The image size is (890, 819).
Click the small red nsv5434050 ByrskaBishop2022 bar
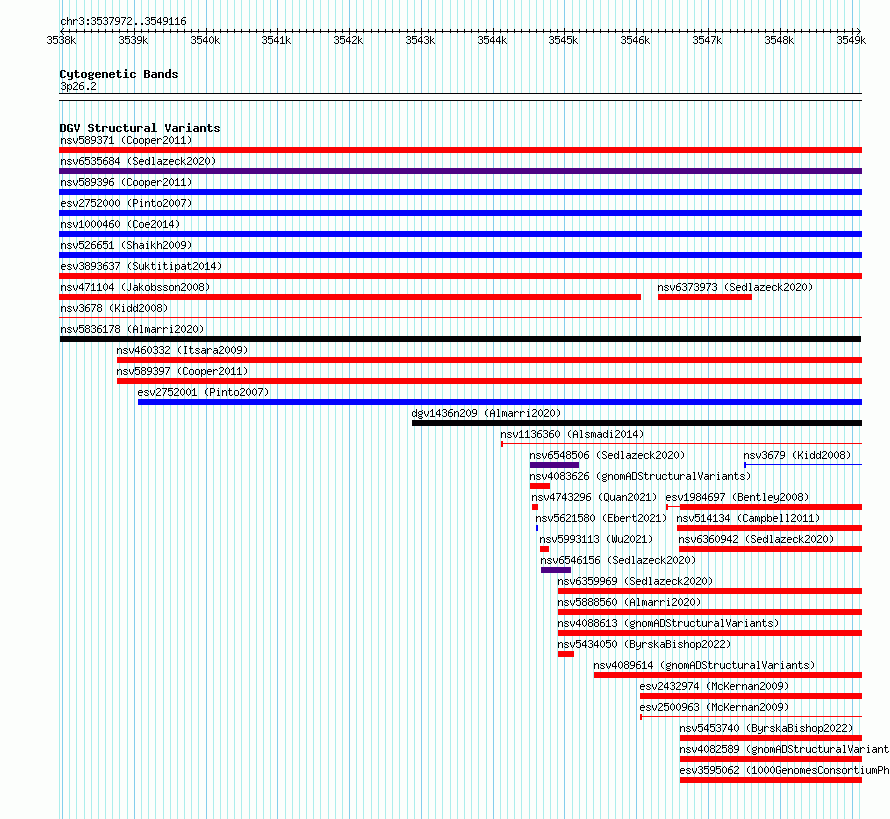tap(566, 654)
